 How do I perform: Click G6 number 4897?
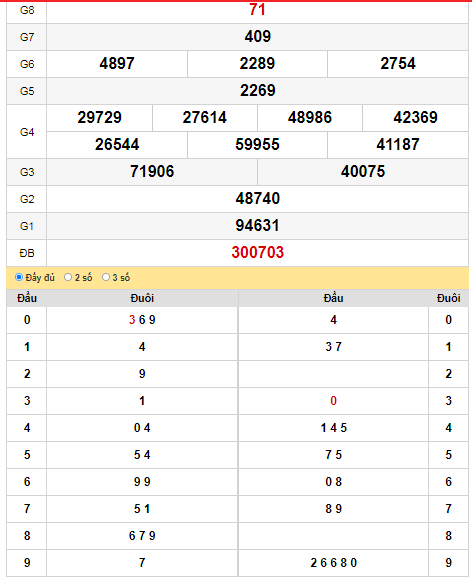tap(117, 64)
